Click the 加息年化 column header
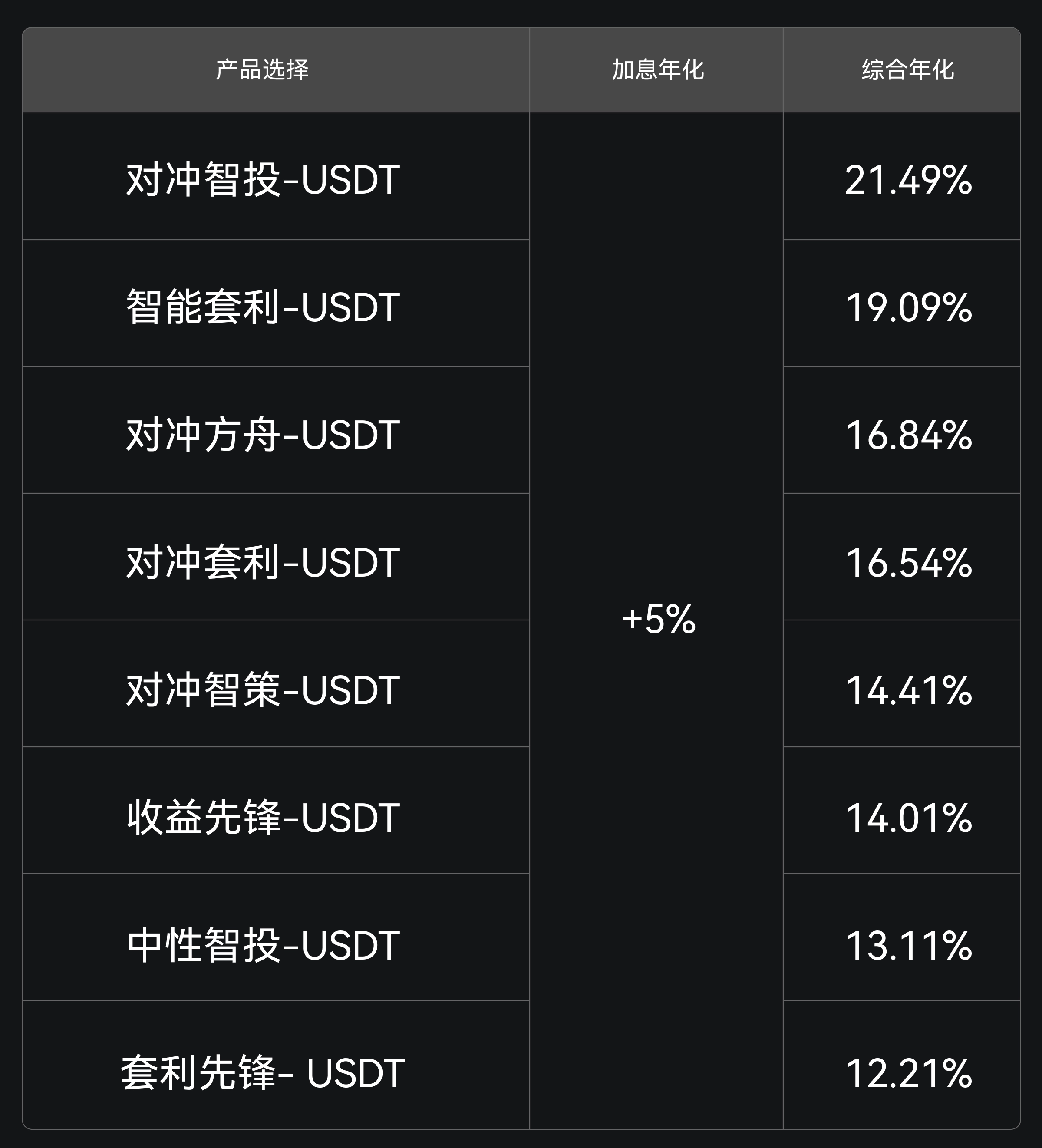1042x1148 pixels. click(x=658, y=69)
